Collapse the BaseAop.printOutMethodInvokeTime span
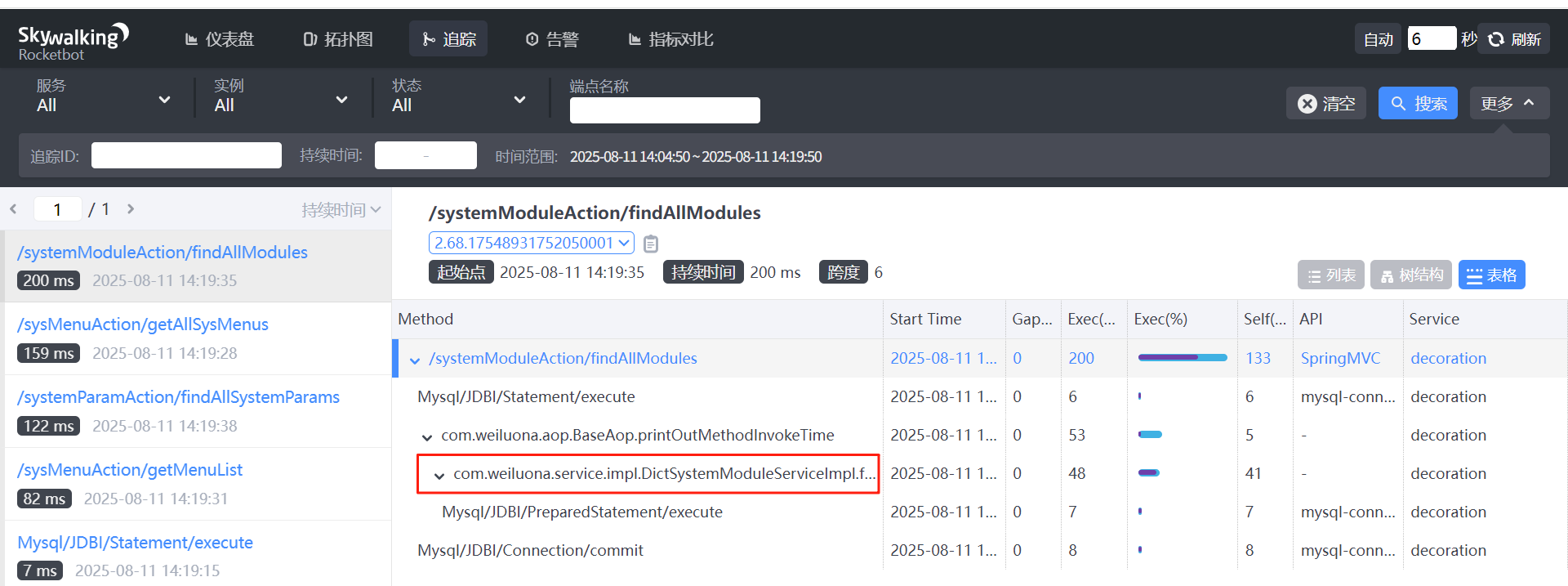The image size is (1568, 586). tap(427, 436)
